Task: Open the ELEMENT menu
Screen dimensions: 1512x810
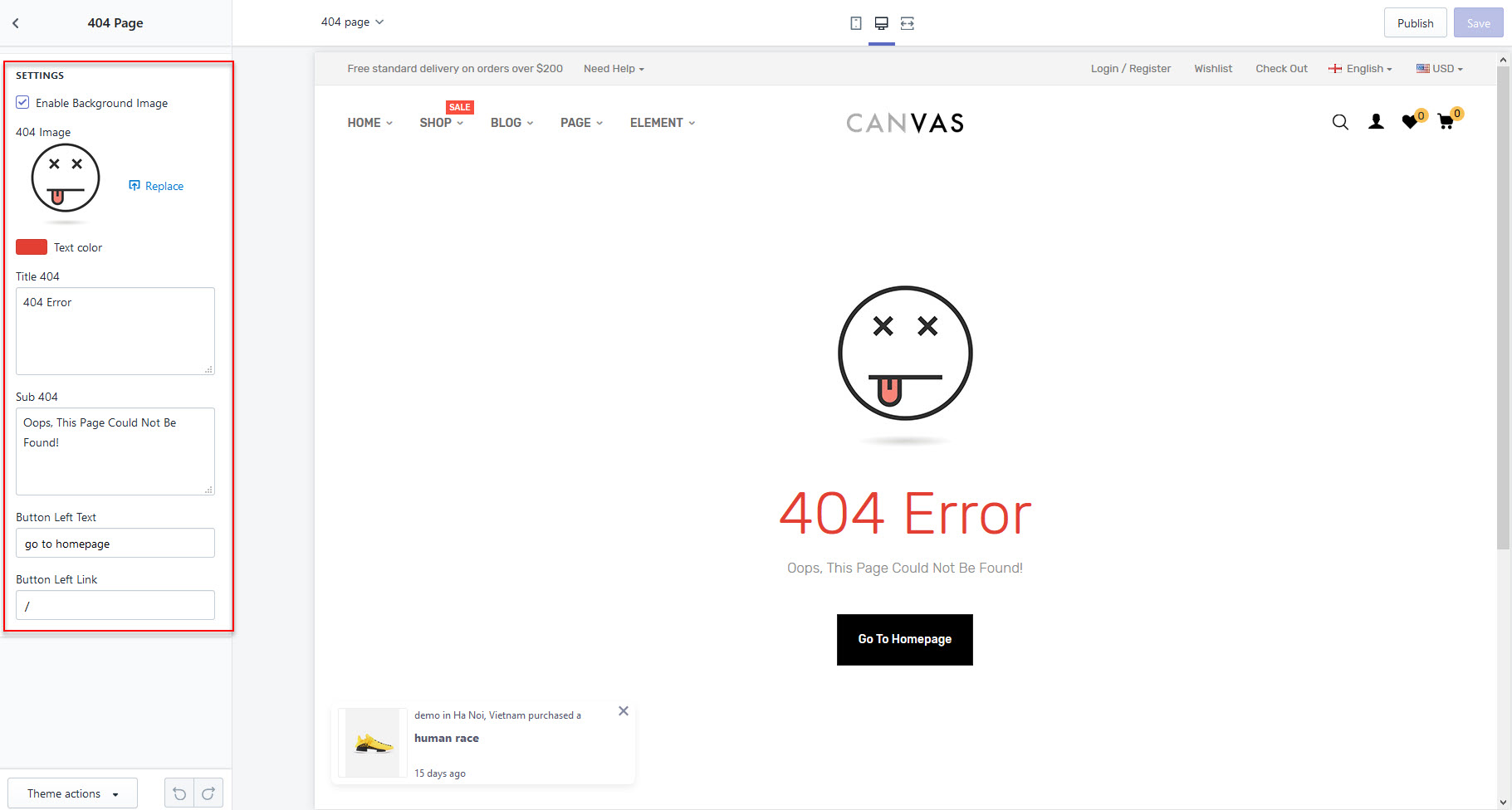Action: [663, 123]
